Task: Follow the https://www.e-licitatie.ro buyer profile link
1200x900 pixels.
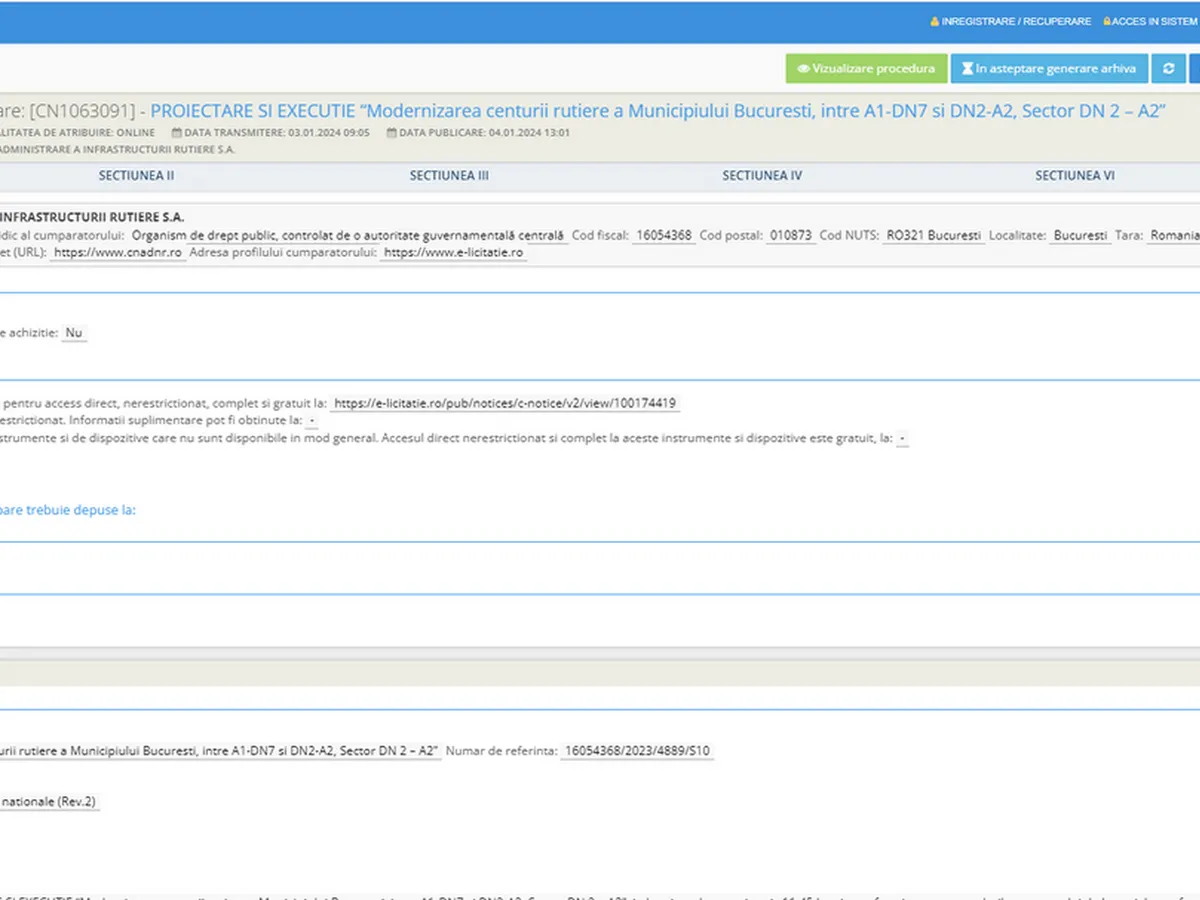Action: 453,253
